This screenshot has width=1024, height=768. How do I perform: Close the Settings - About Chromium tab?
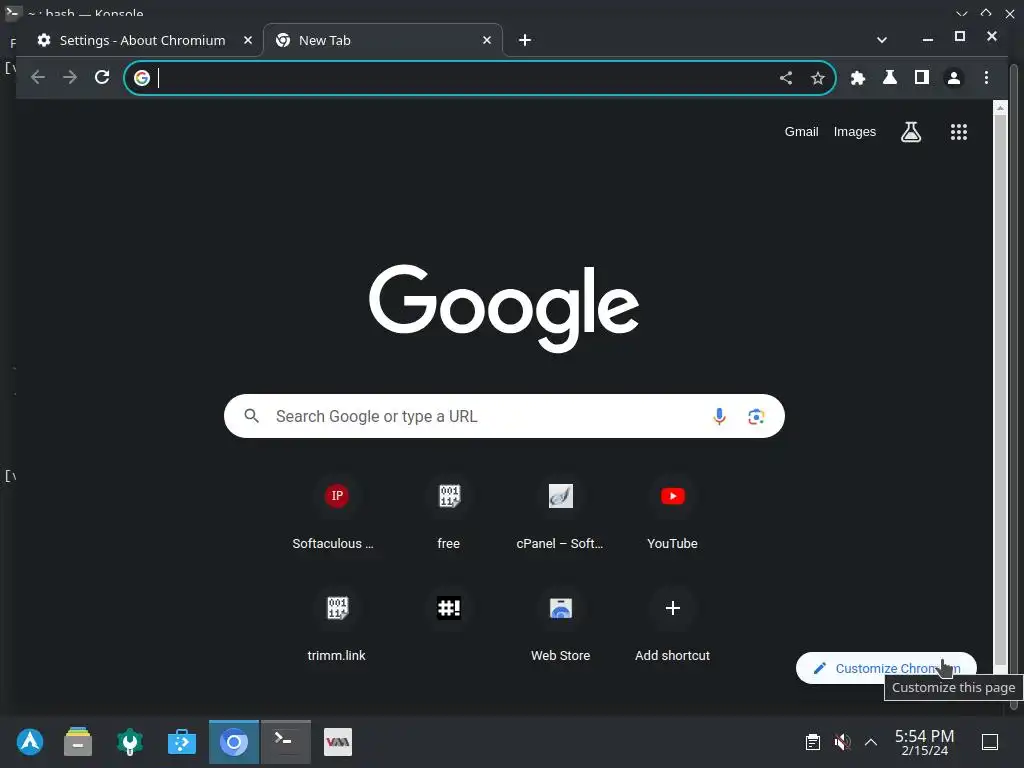click(x=248, y=40)
